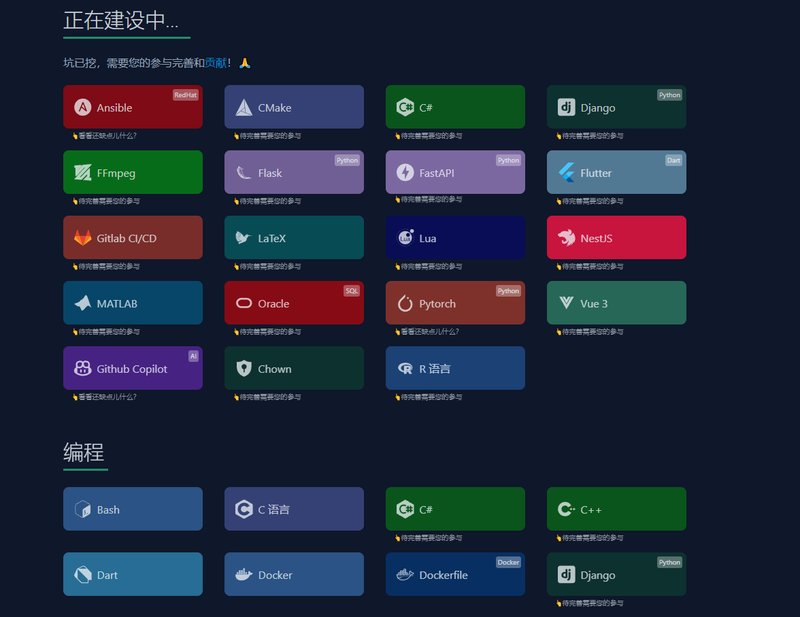Click the Vue 3 logo icon

[566, 303]
